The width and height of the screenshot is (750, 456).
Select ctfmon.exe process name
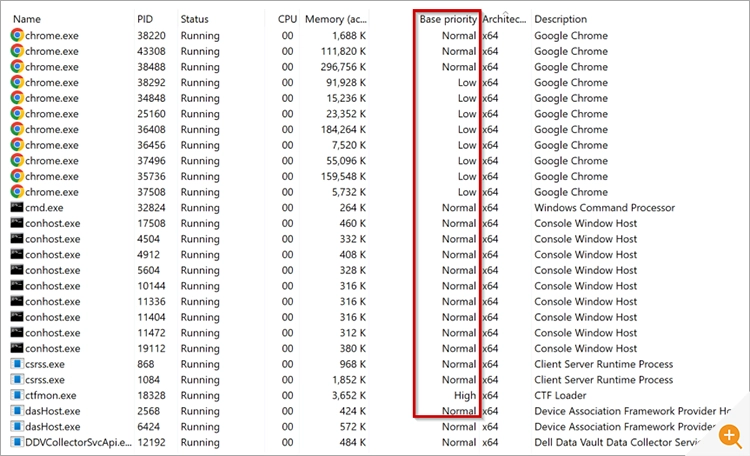(51, 396)
